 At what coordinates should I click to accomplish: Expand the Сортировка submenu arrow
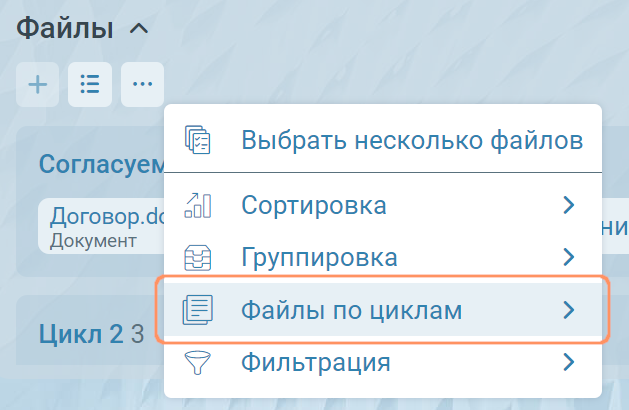[x=569, y=206]
